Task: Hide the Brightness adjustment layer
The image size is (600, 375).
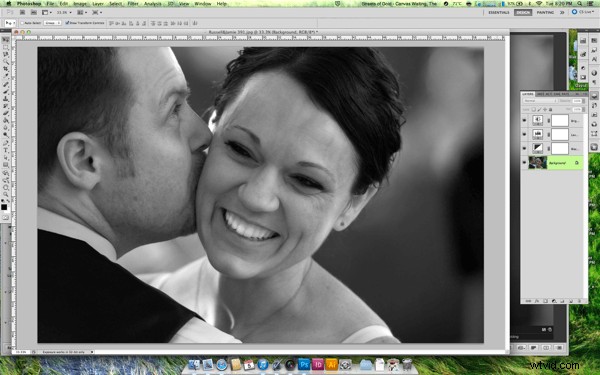Action: coord(524,120)
